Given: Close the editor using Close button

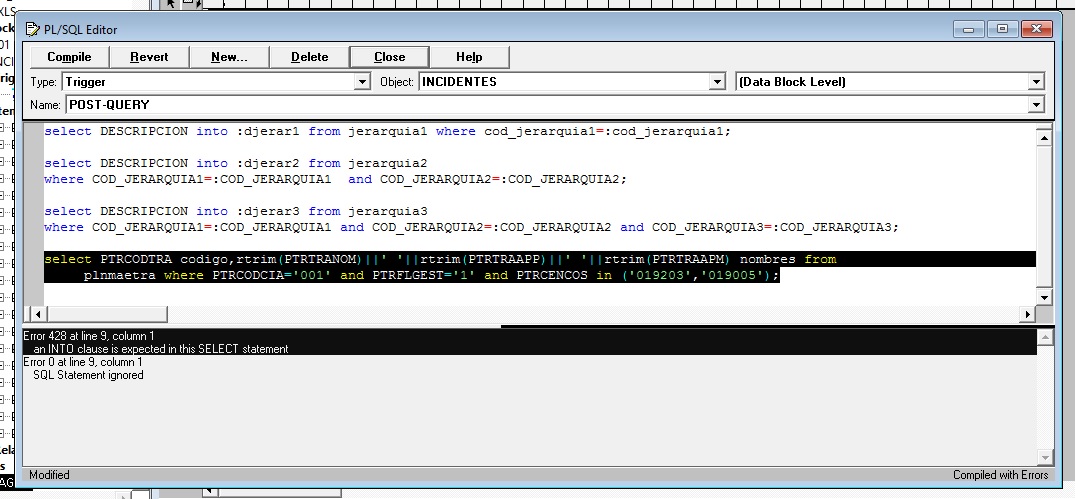Looking at the screenshot, I should tap(389, 57).
